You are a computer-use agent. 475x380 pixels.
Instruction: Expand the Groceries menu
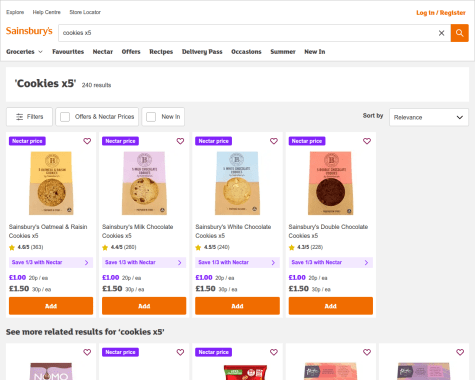tap(24, 52)
